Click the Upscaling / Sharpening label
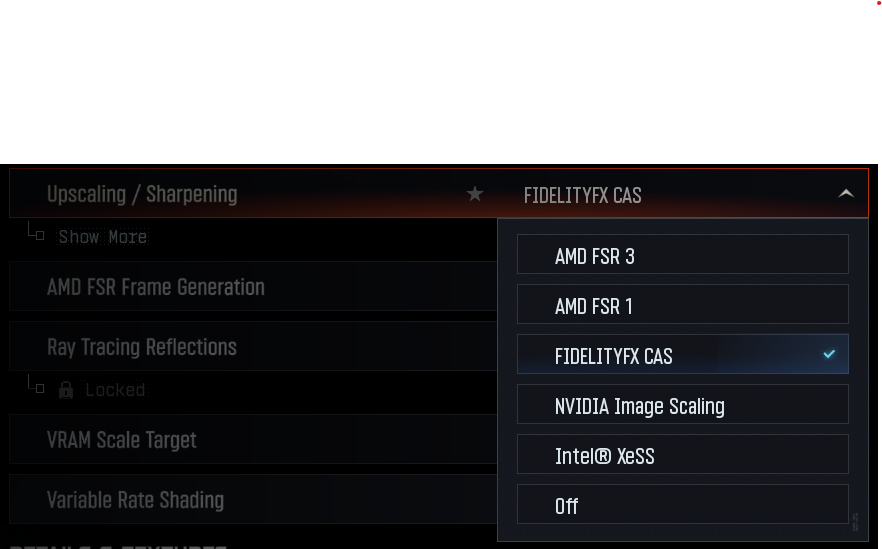This screenshot has height=549, width=882. point(142,194)
